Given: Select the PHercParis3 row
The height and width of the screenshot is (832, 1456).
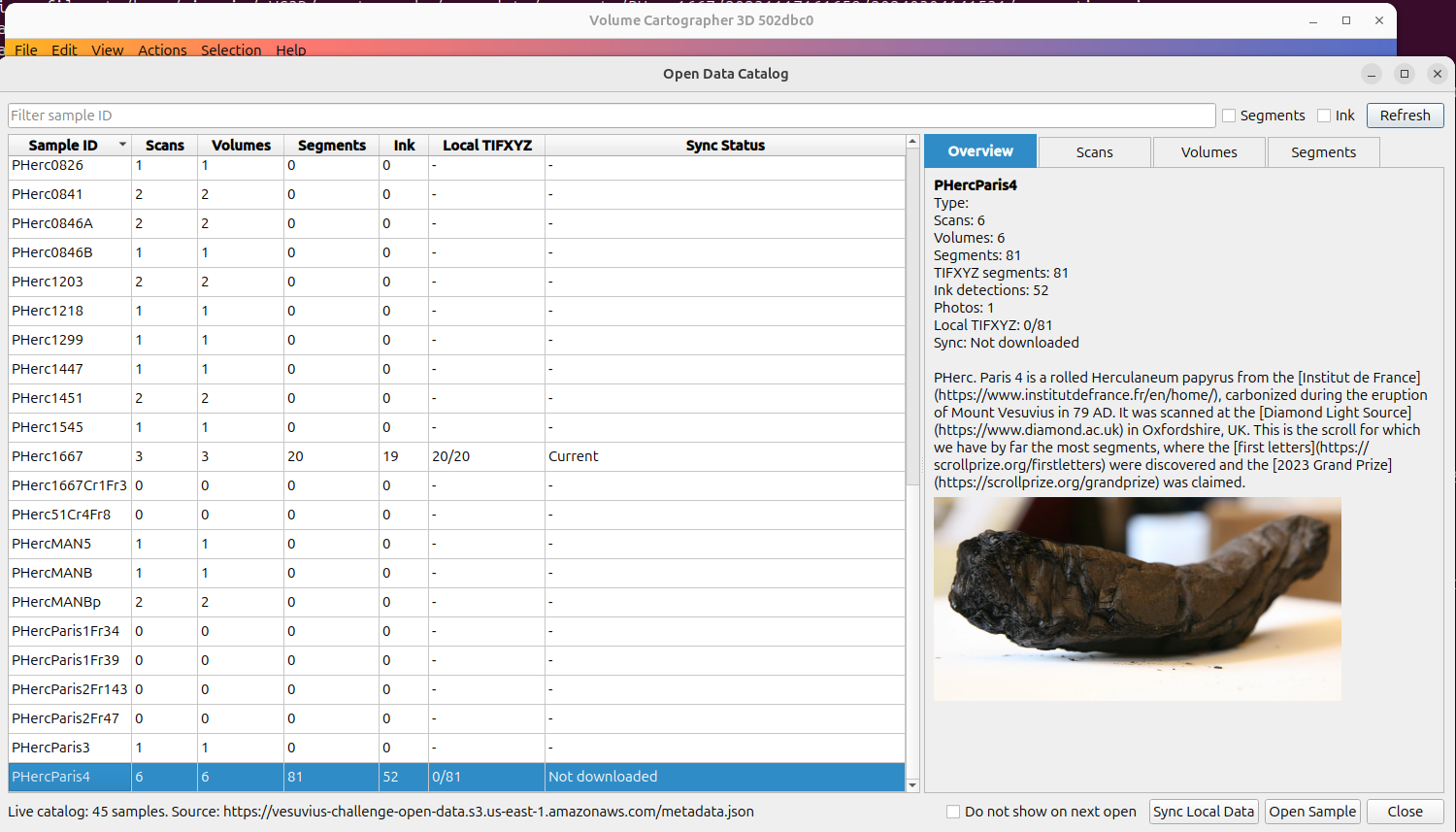Looking at the screenshot, I should click(x=457, y=748).
